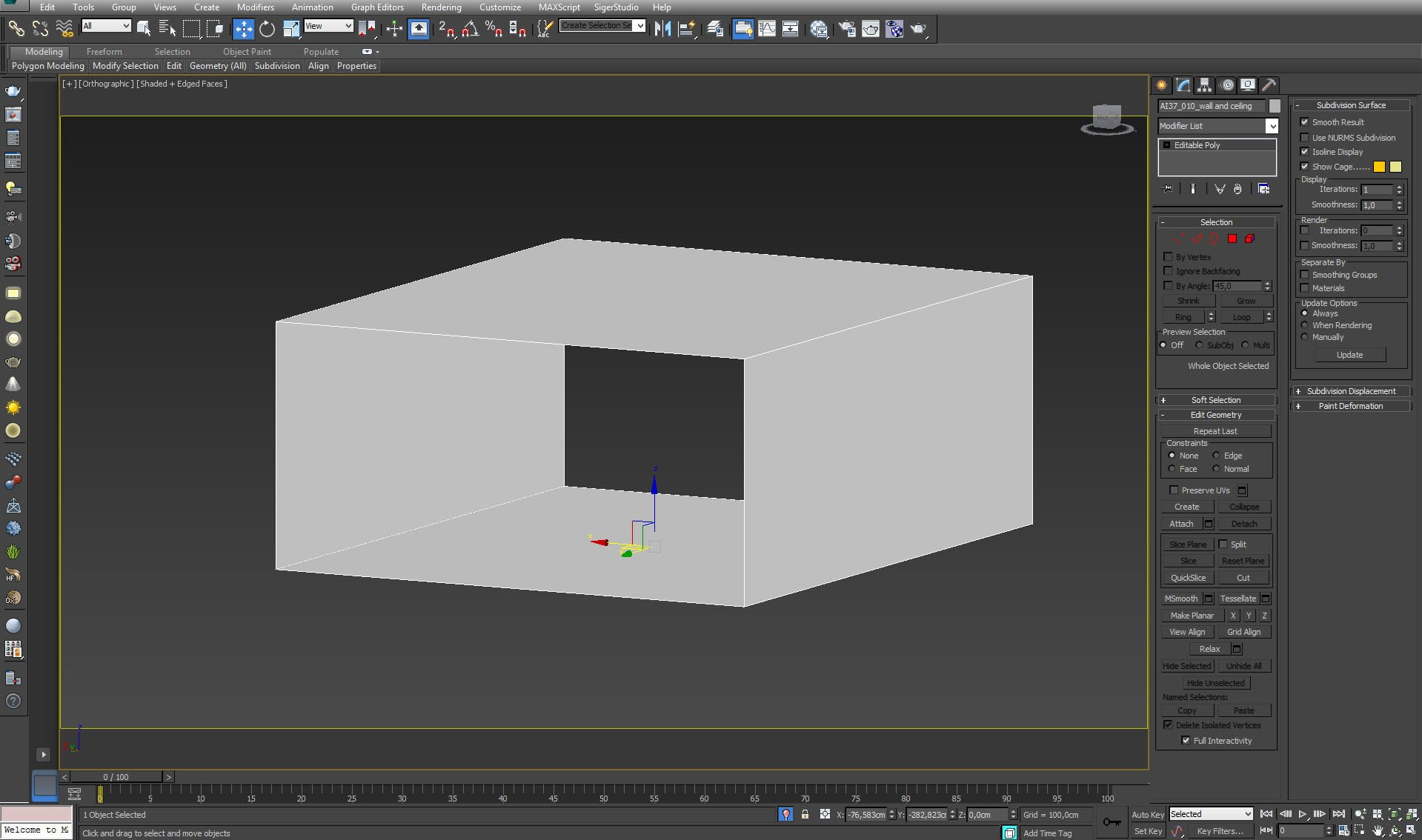
Task: Open Render Setup teapot icon
Action: pos(847,29)
